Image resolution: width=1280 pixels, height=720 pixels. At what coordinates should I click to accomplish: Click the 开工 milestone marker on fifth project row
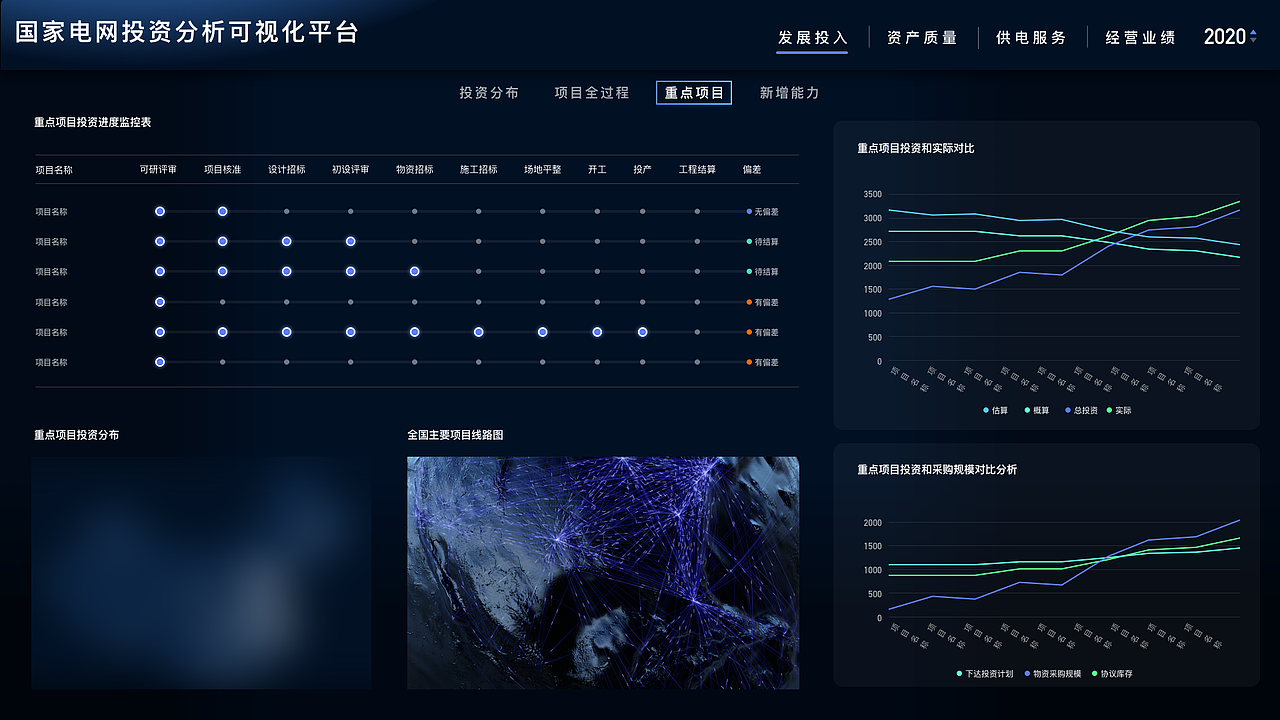tap(597, 332)
